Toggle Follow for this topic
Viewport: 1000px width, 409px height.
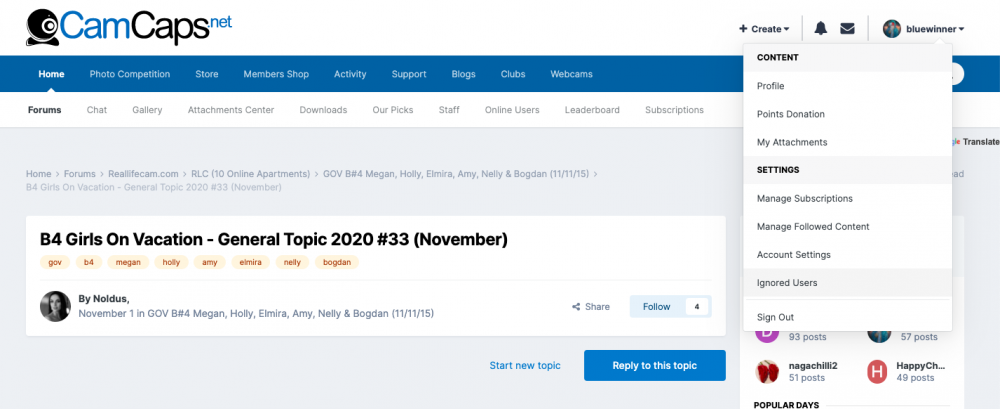coord(657,307)
